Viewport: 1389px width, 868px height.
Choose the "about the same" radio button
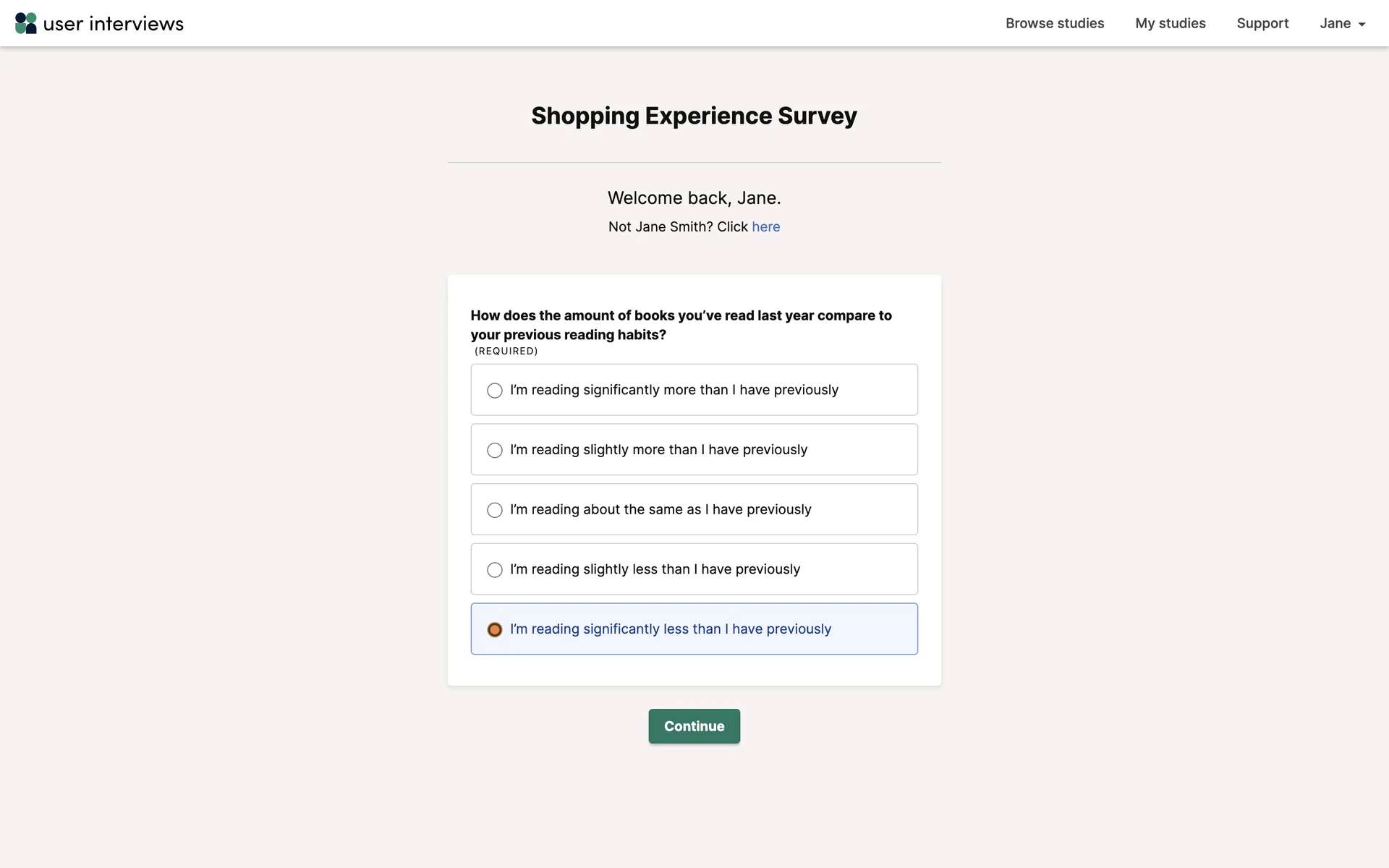coord(495,511)
